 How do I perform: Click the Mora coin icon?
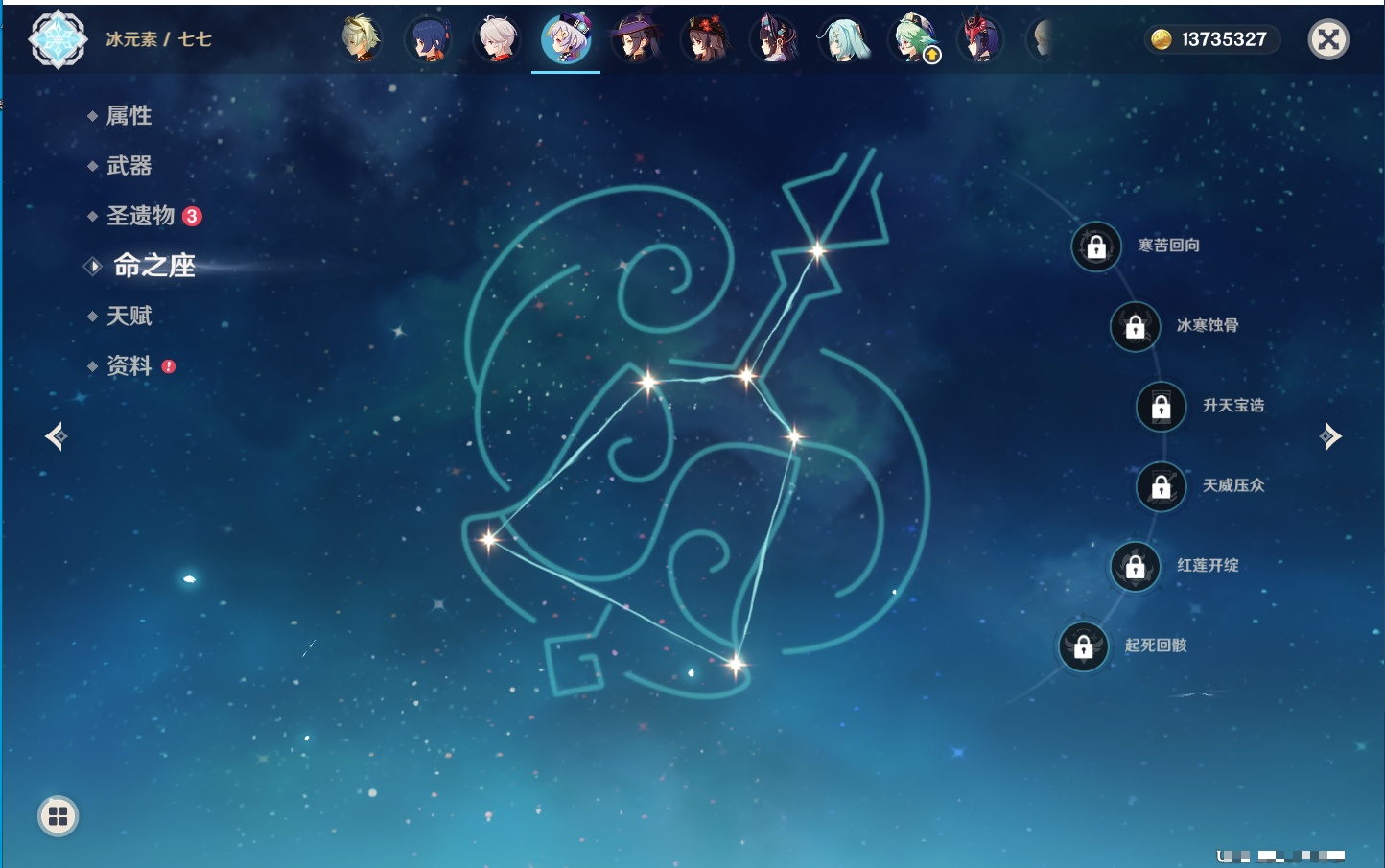coord(1161,39)
